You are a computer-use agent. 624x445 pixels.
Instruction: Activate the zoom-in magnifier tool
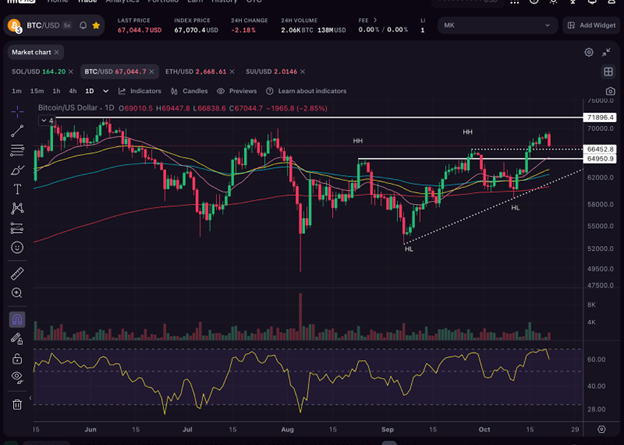[17, 293]
